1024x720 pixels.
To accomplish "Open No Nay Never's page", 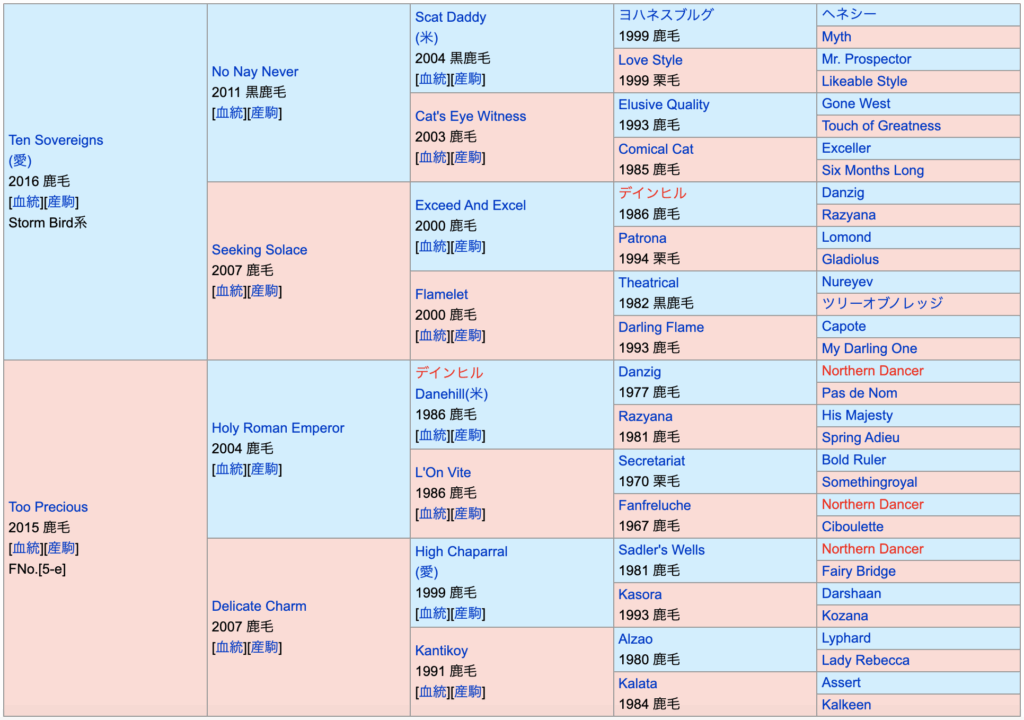I will (x=254, y=72).
